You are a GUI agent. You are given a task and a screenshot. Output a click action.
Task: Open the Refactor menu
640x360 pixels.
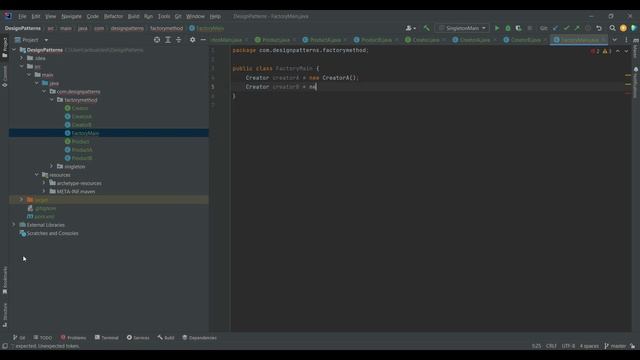click(x=113, y=16)
